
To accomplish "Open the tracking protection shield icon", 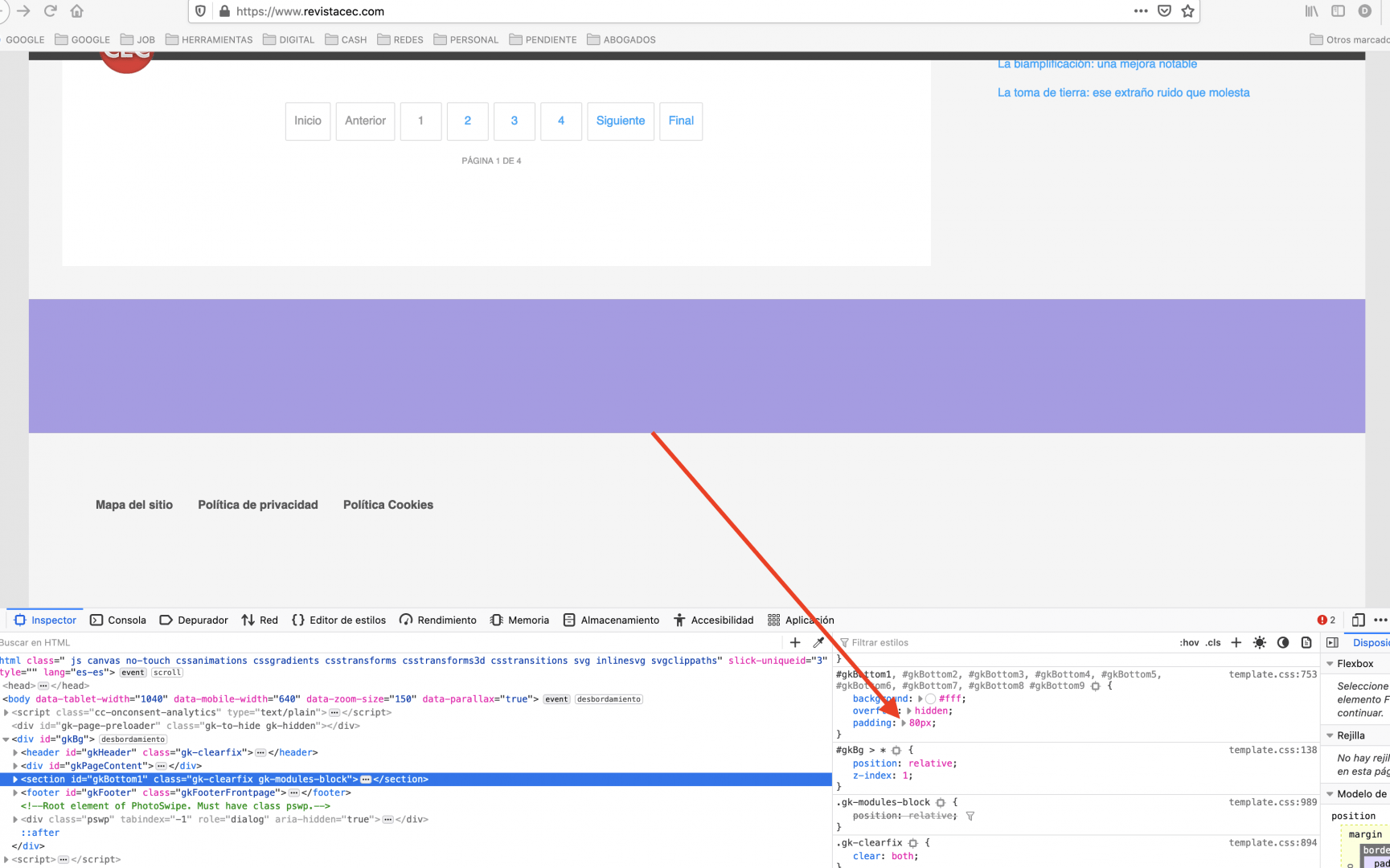I will click(x=201, y=11).
